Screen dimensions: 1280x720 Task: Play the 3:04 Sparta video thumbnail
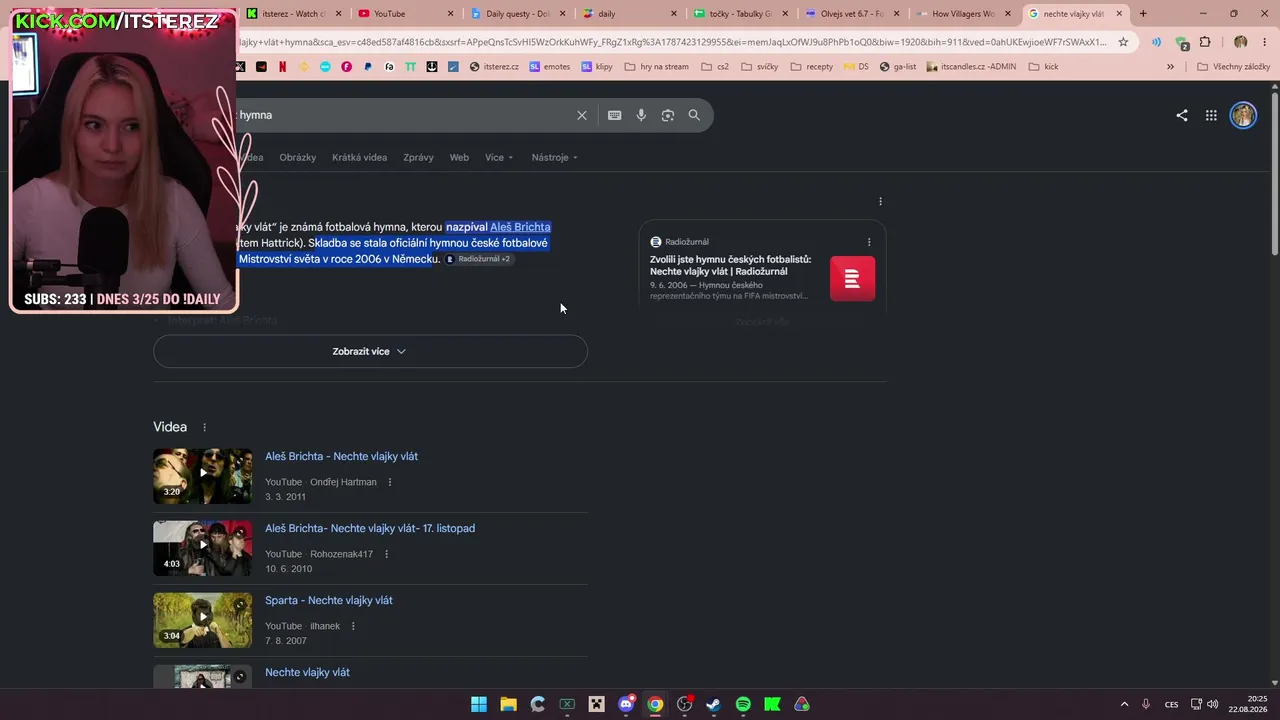click(203, 620)
